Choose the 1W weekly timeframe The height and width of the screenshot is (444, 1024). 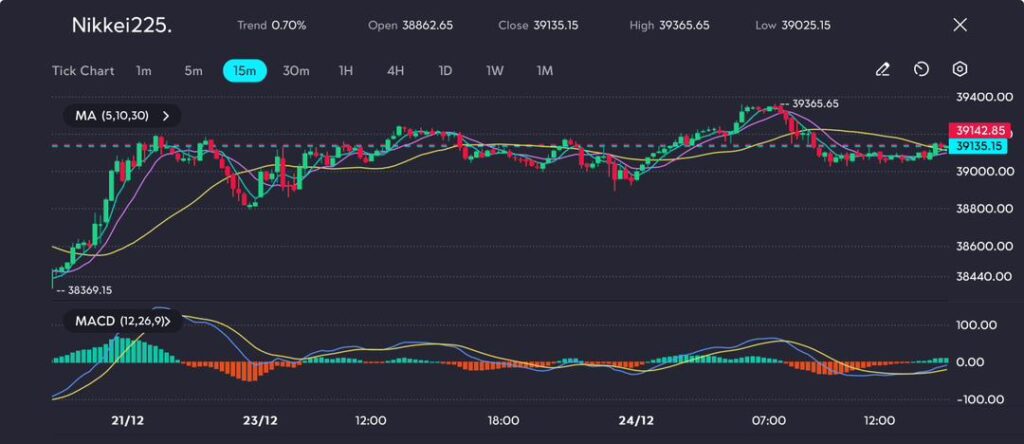tap(495, 71)
